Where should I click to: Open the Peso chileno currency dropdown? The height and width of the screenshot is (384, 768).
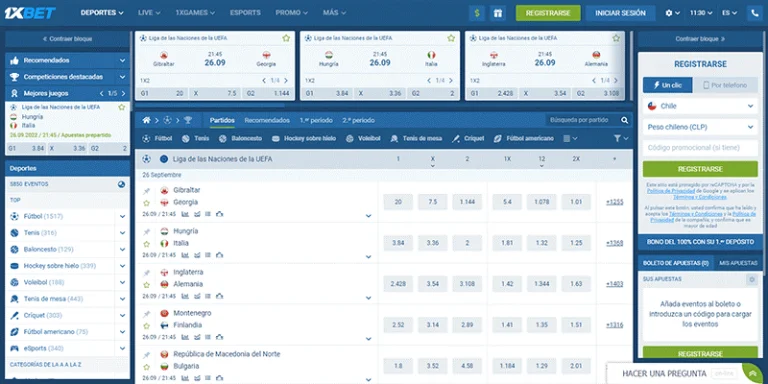pos(700,127)
